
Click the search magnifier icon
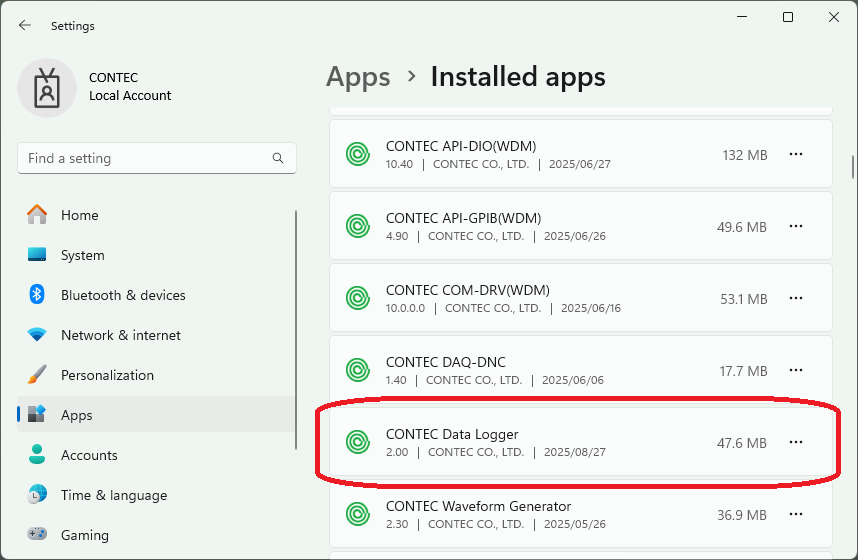(278, 158)
